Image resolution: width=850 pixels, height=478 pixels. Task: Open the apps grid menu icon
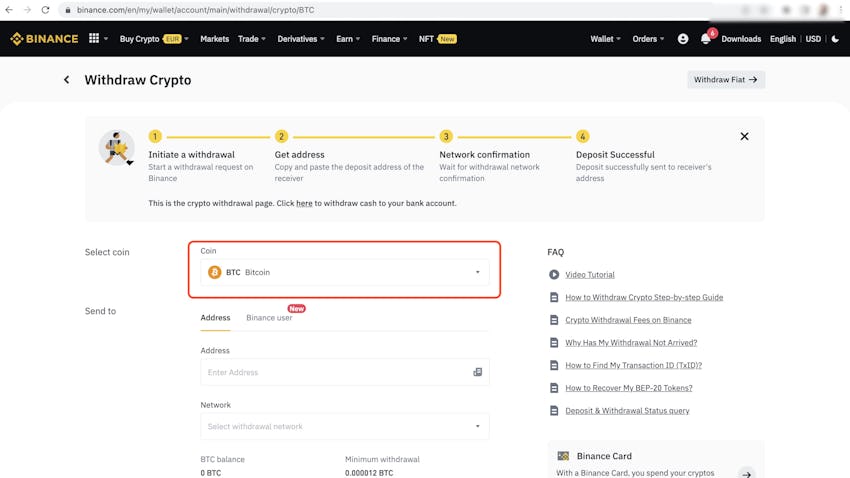coord(94,39)
